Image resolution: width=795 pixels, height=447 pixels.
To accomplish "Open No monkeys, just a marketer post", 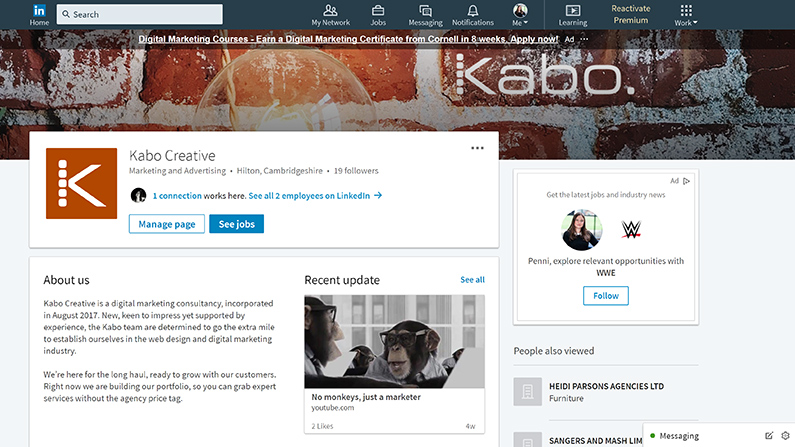I will pyautogui.click(x=366, y=397).
